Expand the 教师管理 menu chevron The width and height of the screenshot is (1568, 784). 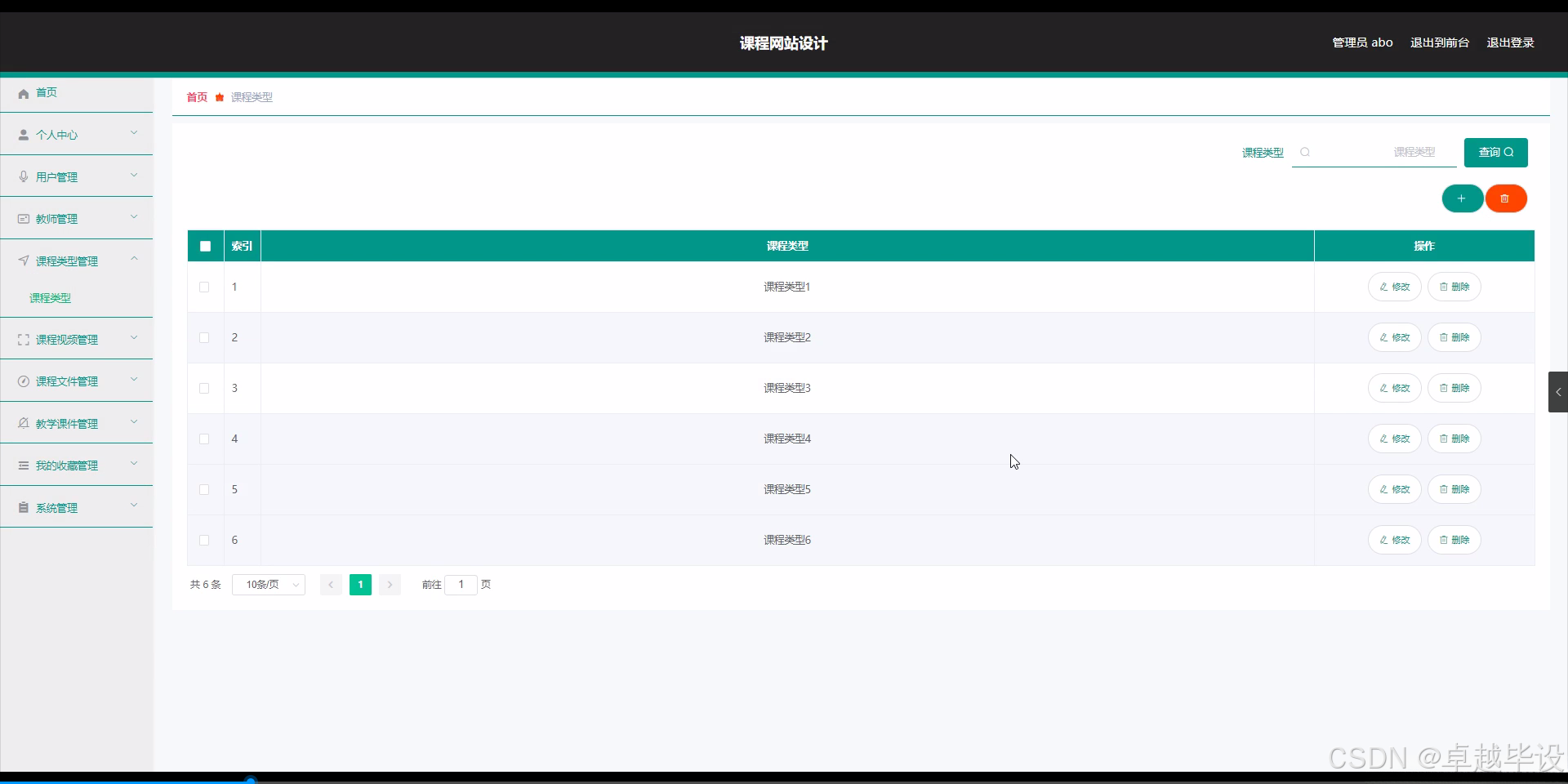134,216
